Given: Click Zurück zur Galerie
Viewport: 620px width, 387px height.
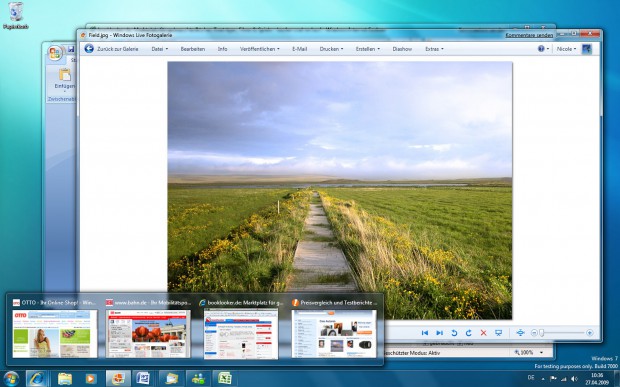Looking at the screenshot, I should [117, 49].
